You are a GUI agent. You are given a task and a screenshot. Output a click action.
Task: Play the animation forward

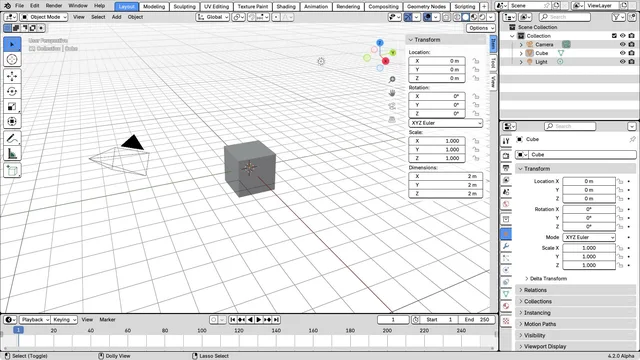[x=259, y=320]
